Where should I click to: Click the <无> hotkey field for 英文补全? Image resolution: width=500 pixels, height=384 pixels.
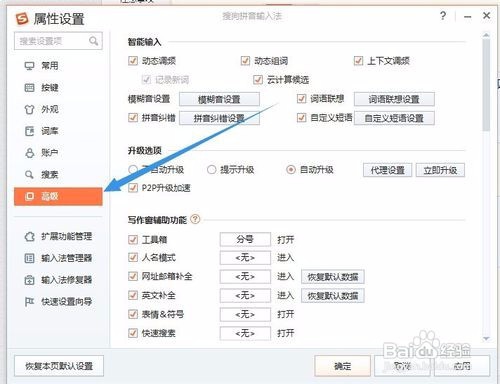pos(245,295)
